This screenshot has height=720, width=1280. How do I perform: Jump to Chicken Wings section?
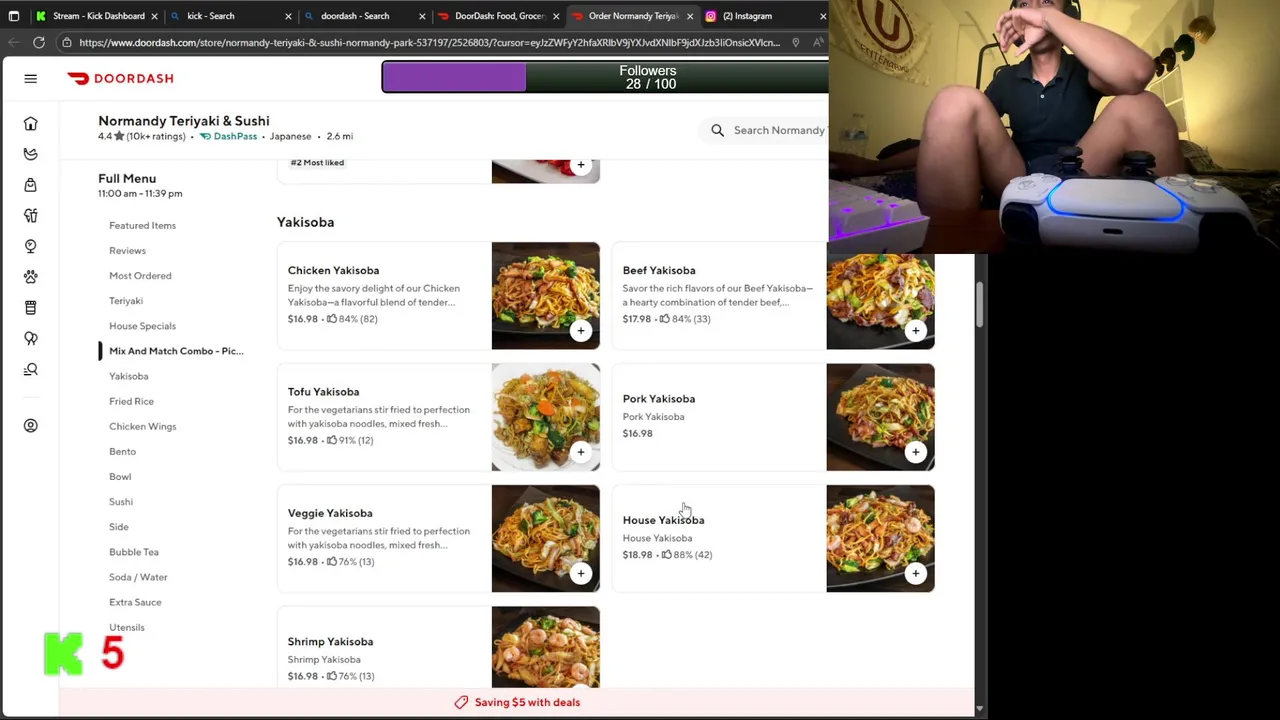pyautogui.click(x=142, y=426)
